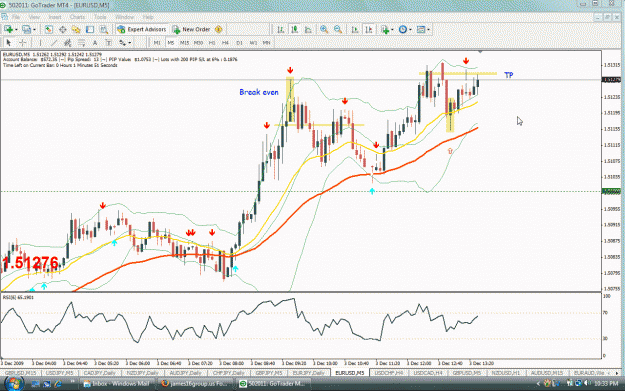Image resolution: width=625 pixels, height=391 pixels.
Task: Zoom out on the chart
Action: [x=338, y=29]
